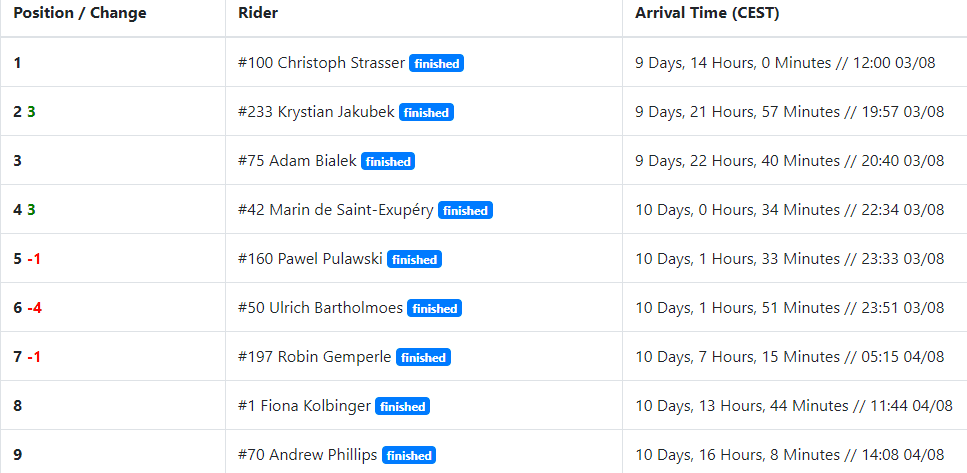967x473 pixels.
Task: Click the green +3 change at position 2
Action: pos(32,112)
